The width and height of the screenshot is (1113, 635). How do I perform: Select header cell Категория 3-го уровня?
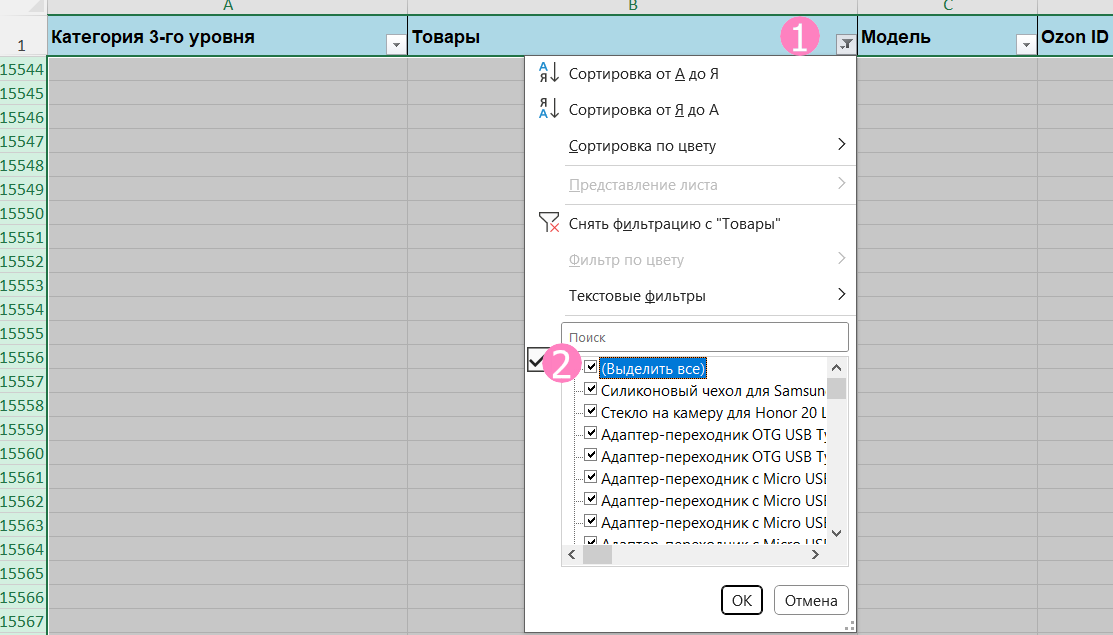point(227,36)
